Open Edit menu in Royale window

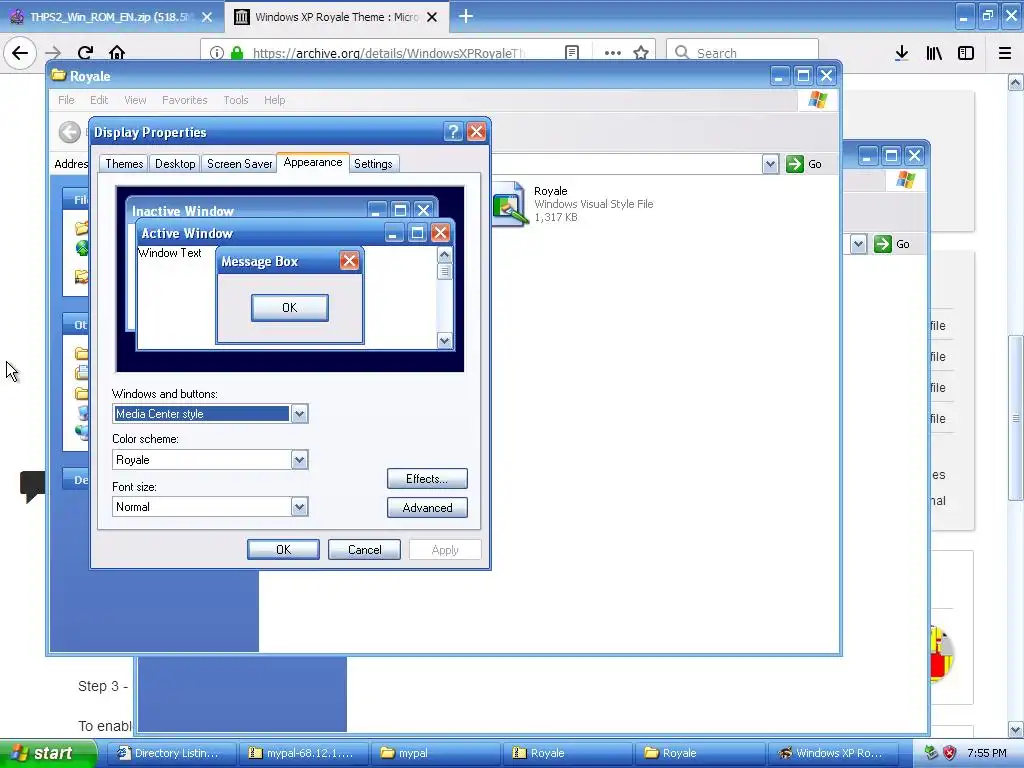coord(99,100)
